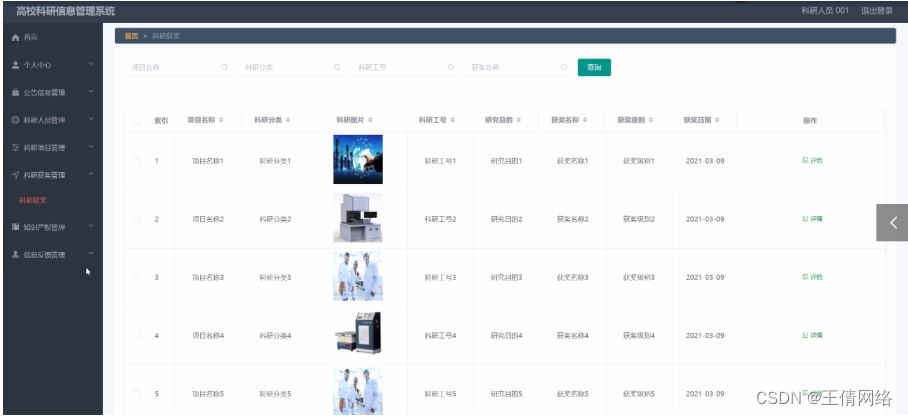Open 详情 for 项目名称2
This screenshot has width=908, height=416.
812,219
